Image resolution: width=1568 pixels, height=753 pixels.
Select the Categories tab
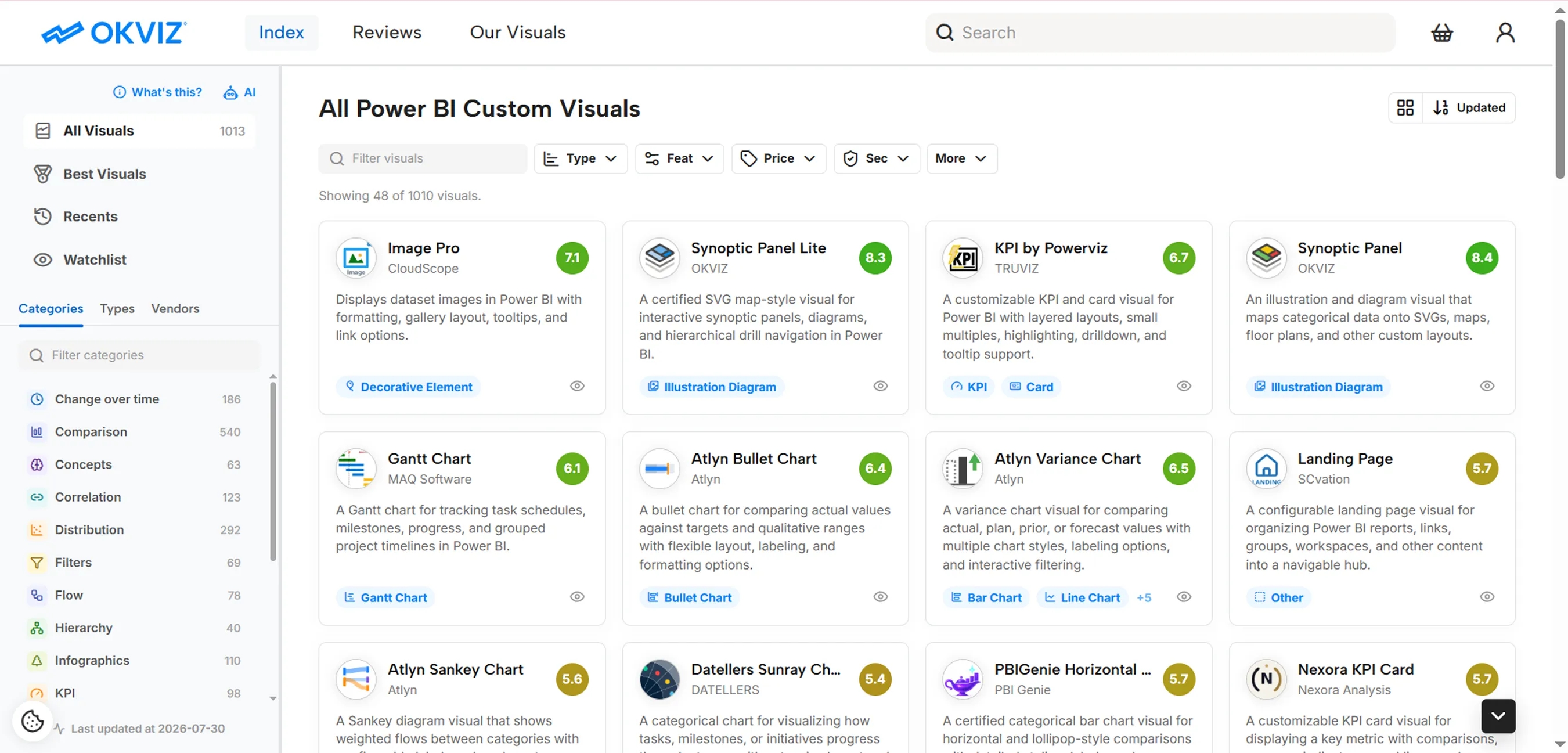click(x=51, y=309)
